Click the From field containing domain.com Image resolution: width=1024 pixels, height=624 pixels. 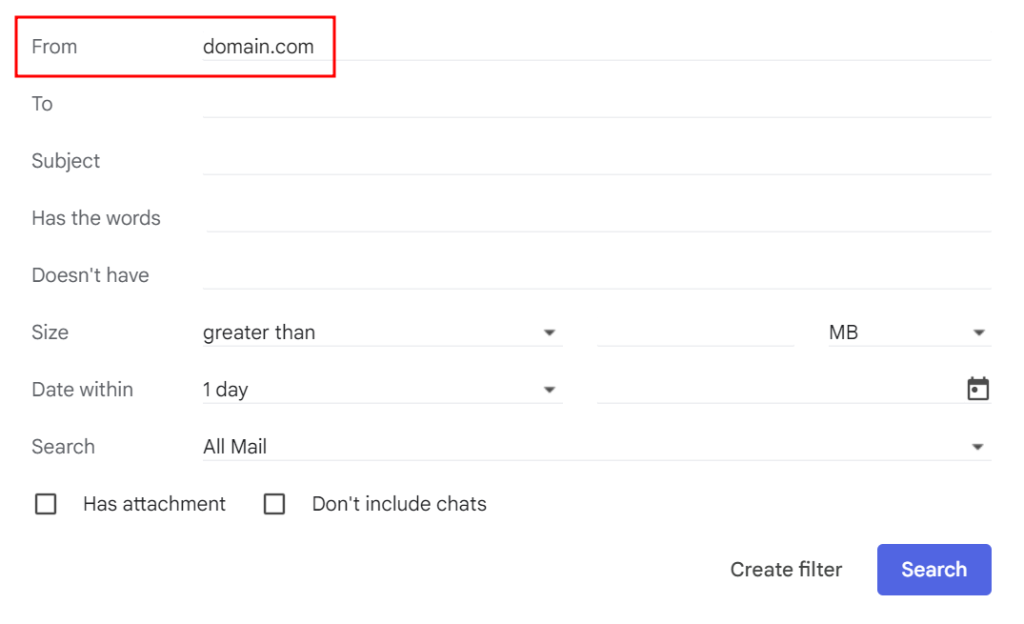596,46
